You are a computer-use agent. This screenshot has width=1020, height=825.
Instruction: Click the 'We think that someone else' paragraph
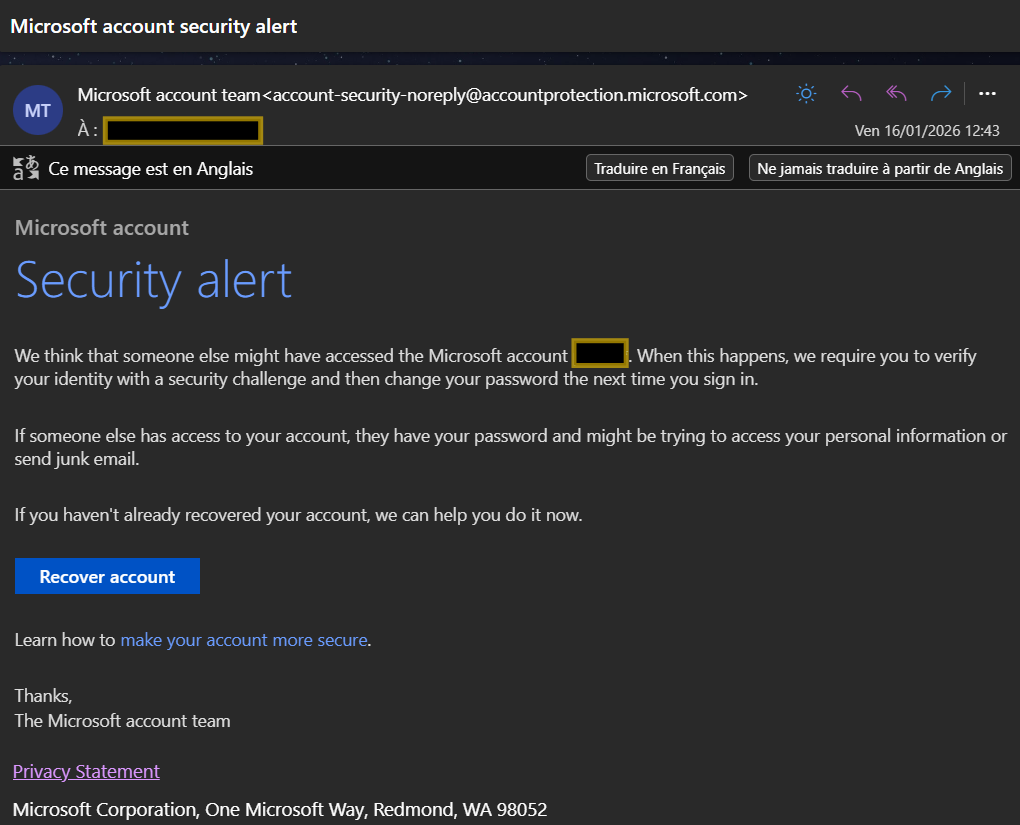click(x=496, y=367)
